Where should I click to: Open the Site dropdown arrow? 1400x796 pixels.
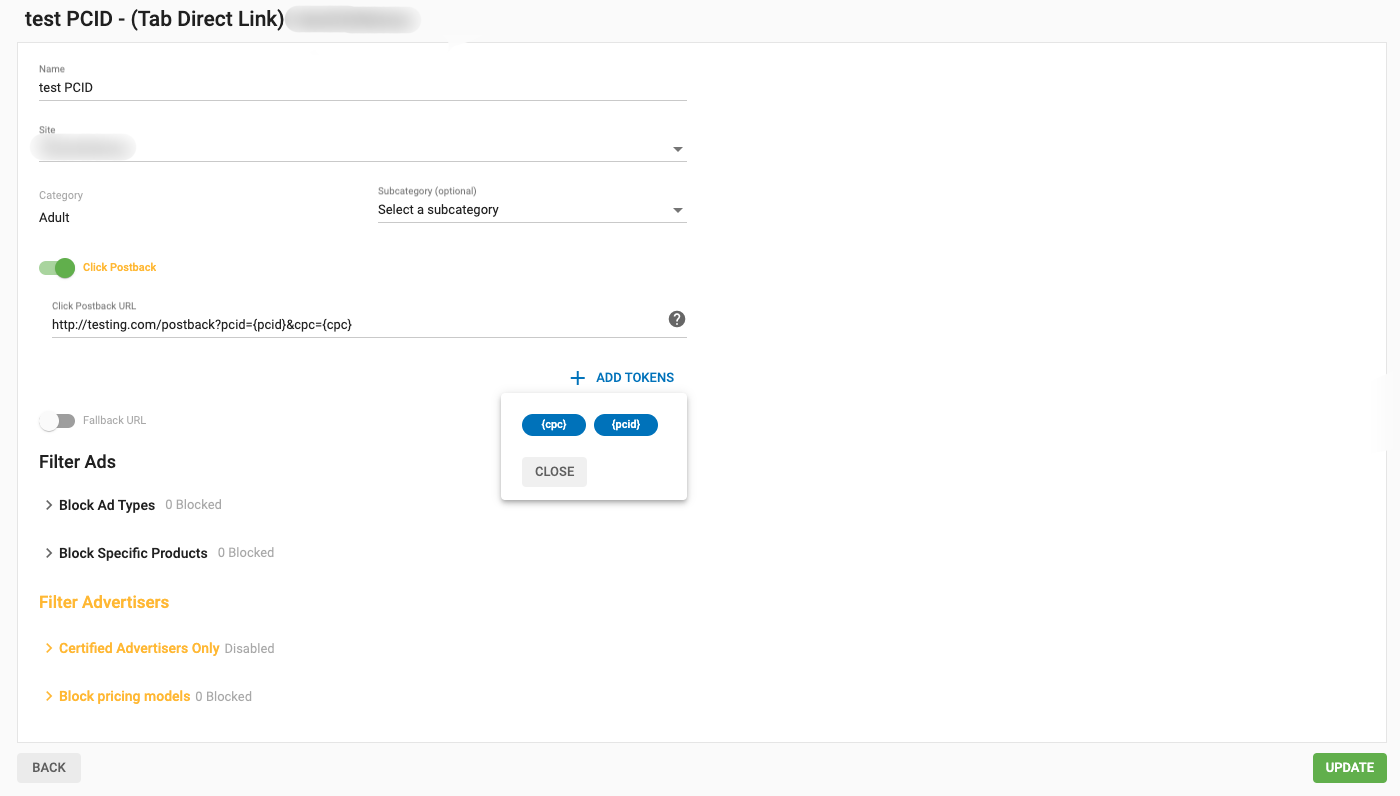point(677,149)
